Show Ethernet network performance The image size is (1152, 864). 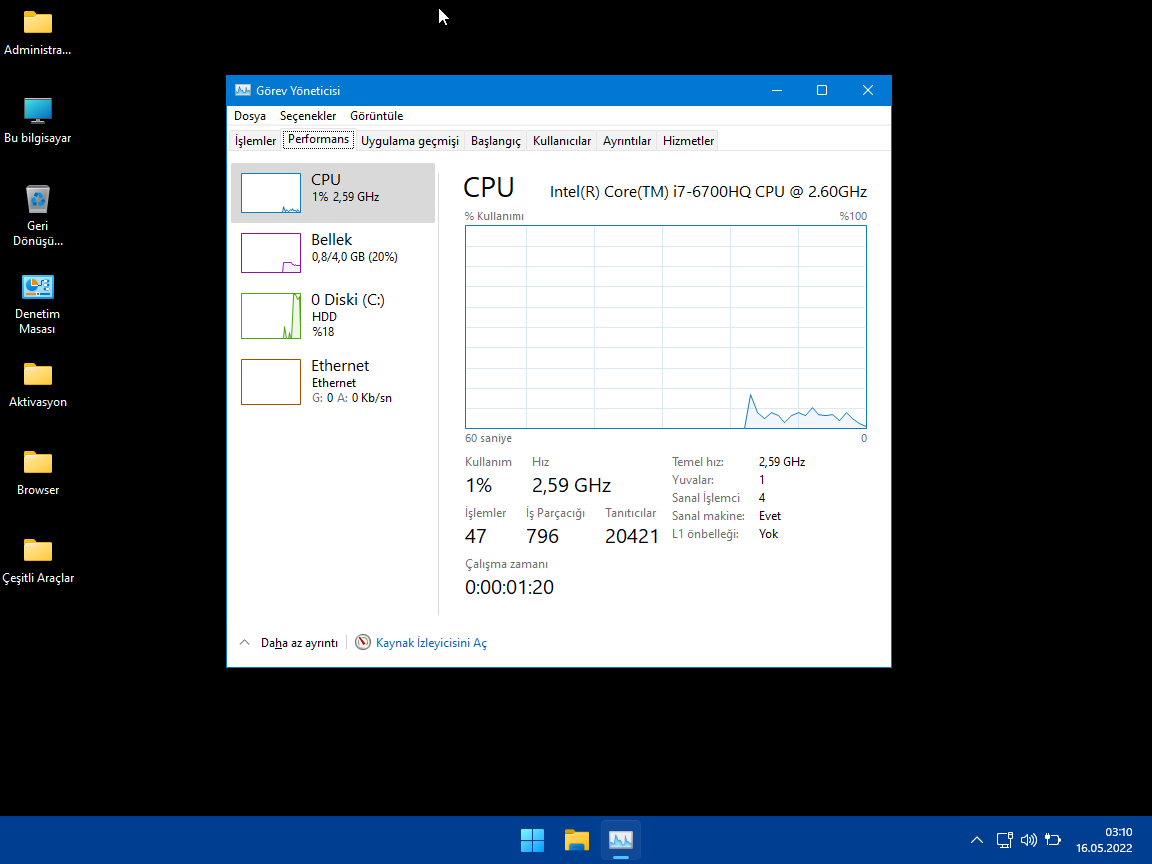point(332,381)
